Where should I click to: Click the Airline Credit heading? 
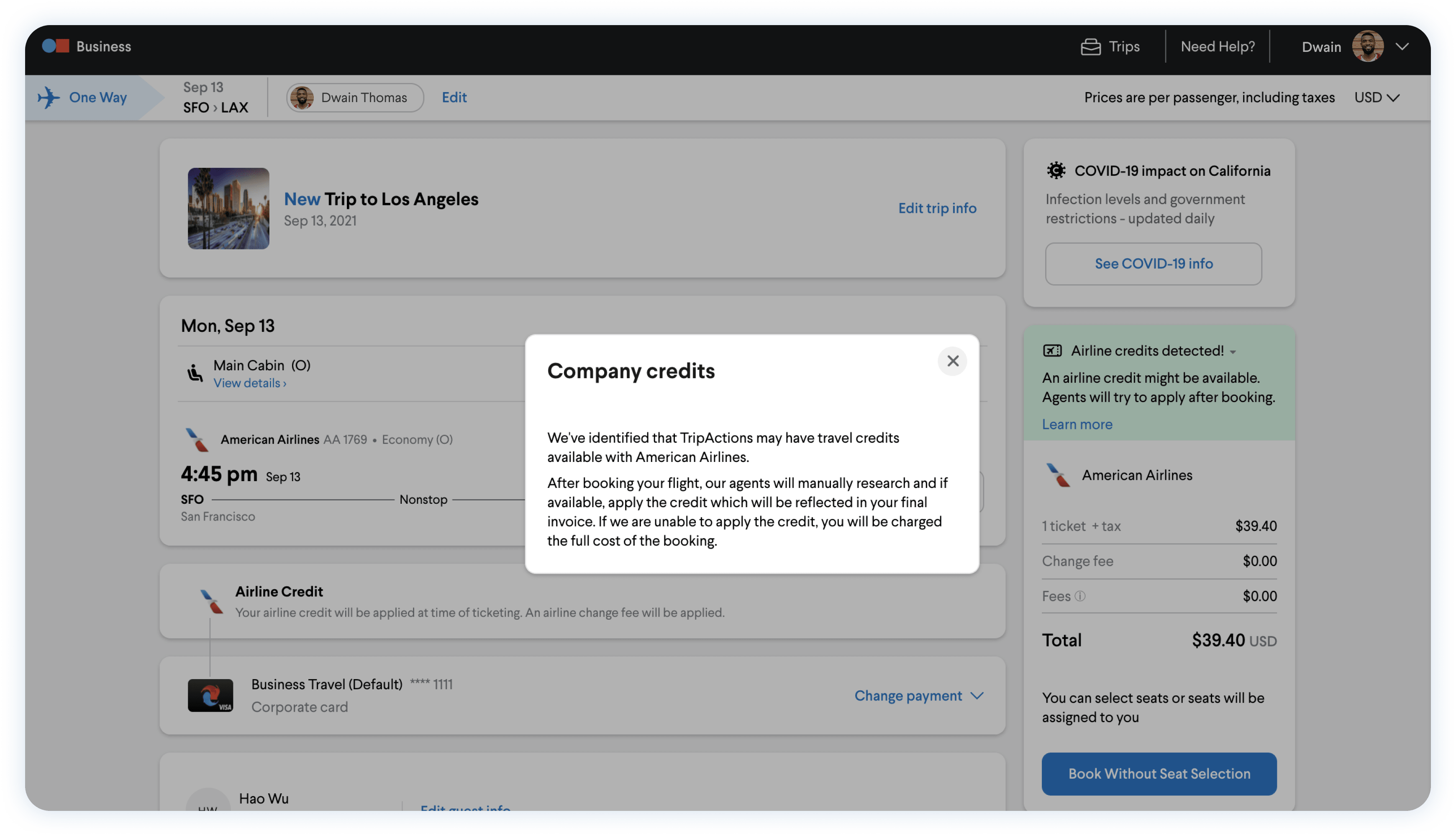coord(279,591)
